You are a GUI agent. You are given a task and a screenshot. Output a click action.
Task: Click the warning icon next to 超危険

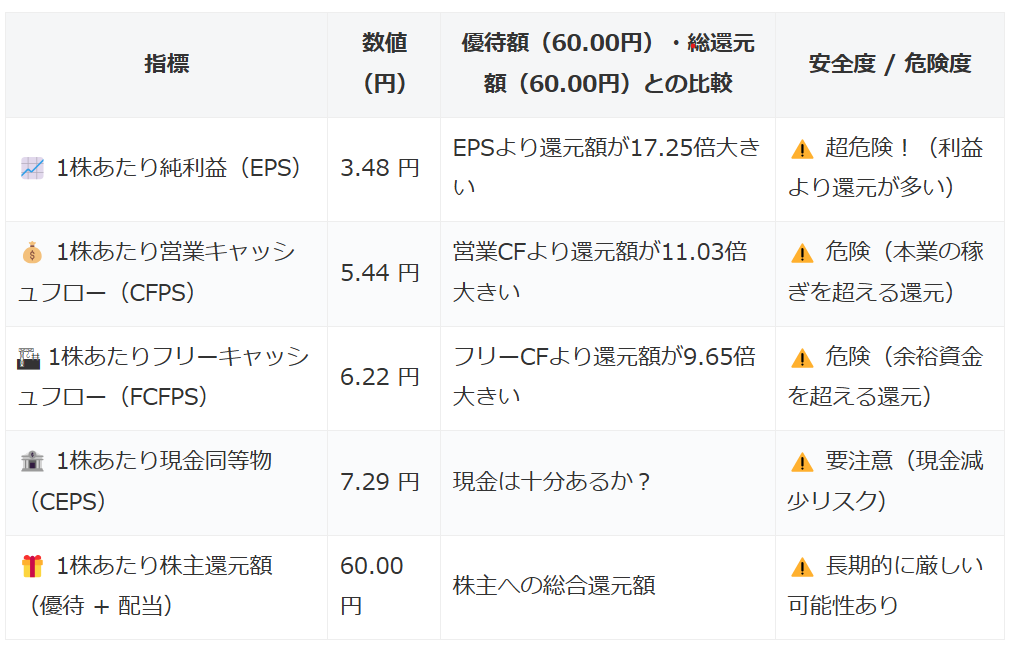point(802,149)
